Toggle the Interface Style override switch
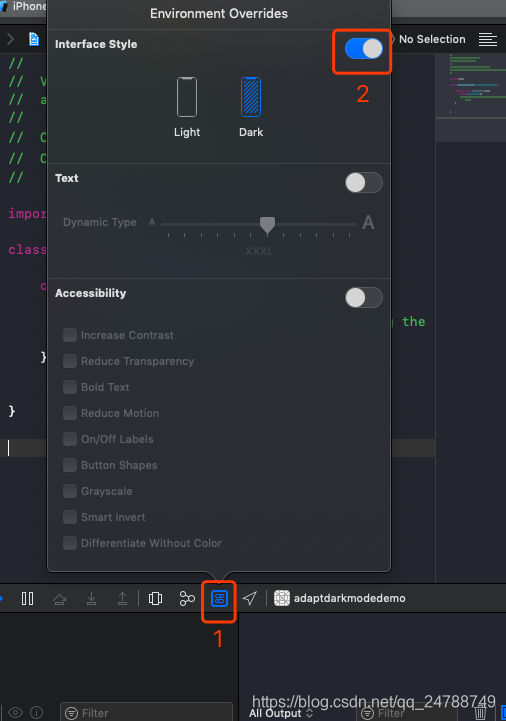The width and height of the screenshot is (506, 721). pos(363,48)
